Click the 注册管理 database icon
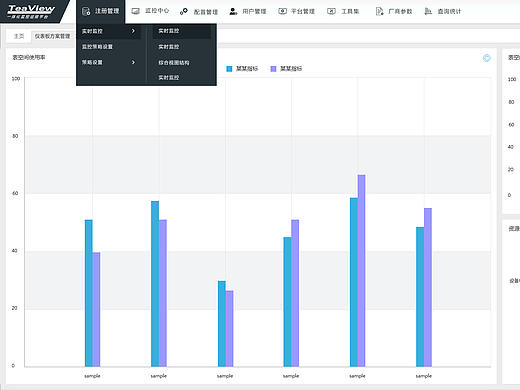The width and height of the screenshot is (520, 390). (x=86, y=11)
